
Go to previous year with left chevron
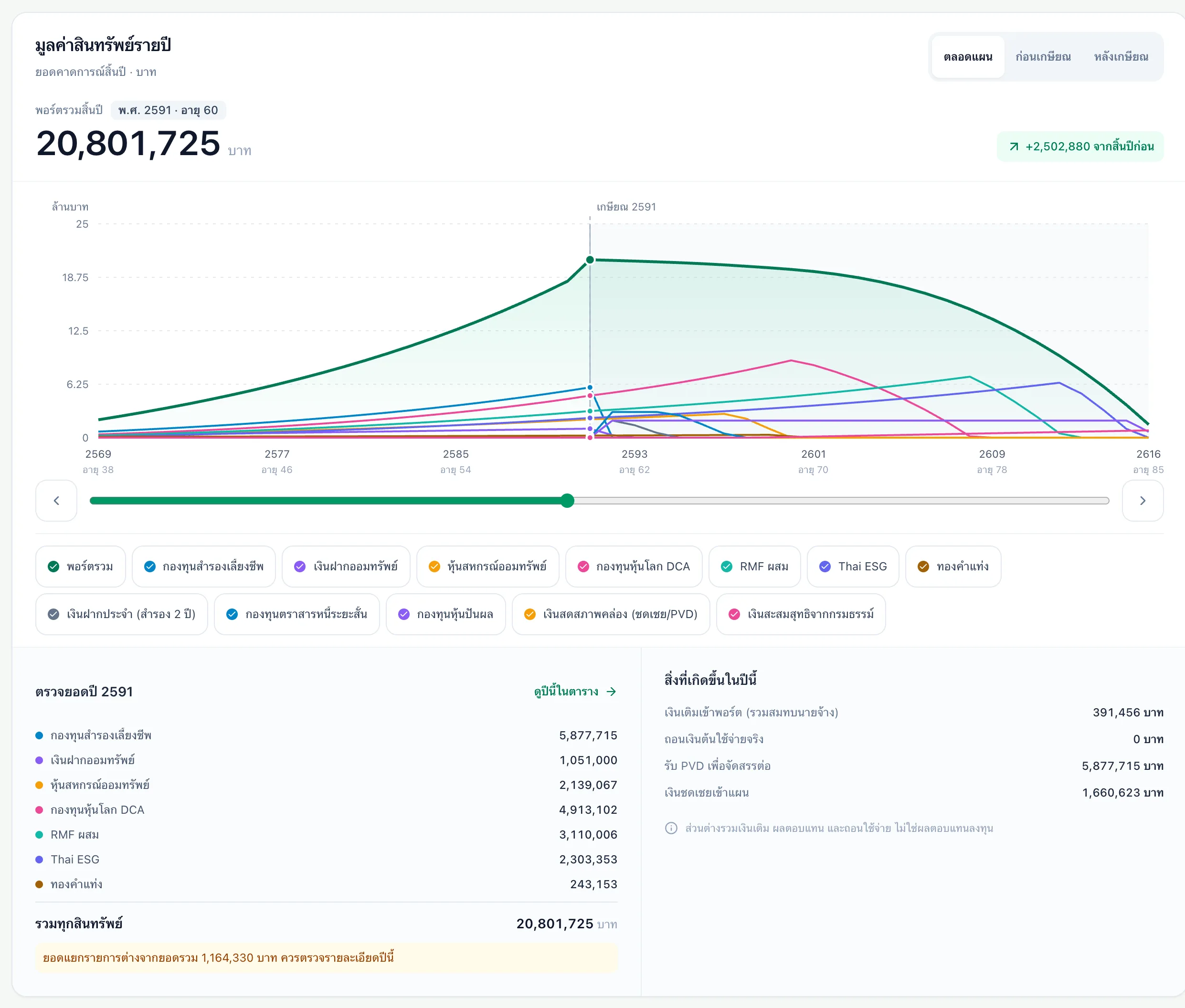coord(56,501)
